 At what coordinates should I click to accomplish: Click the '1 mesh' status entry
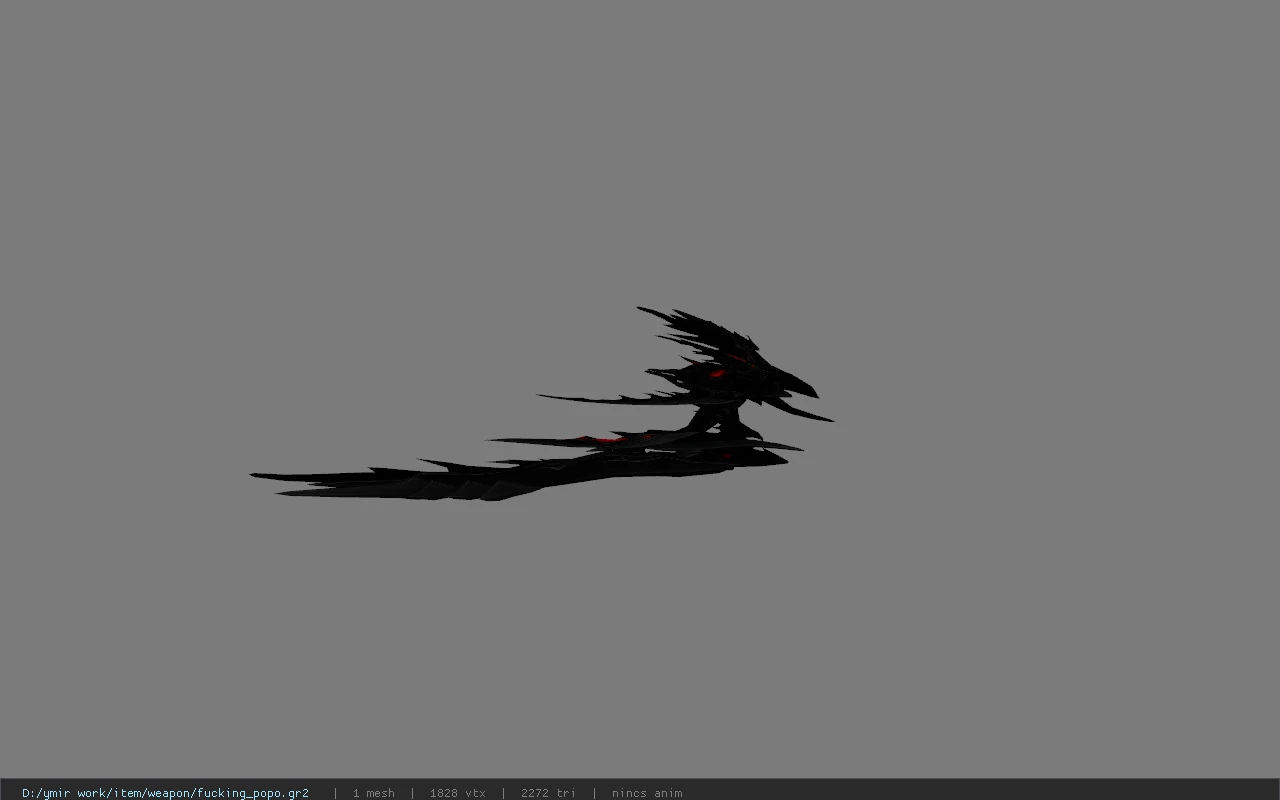pos(373,793)
